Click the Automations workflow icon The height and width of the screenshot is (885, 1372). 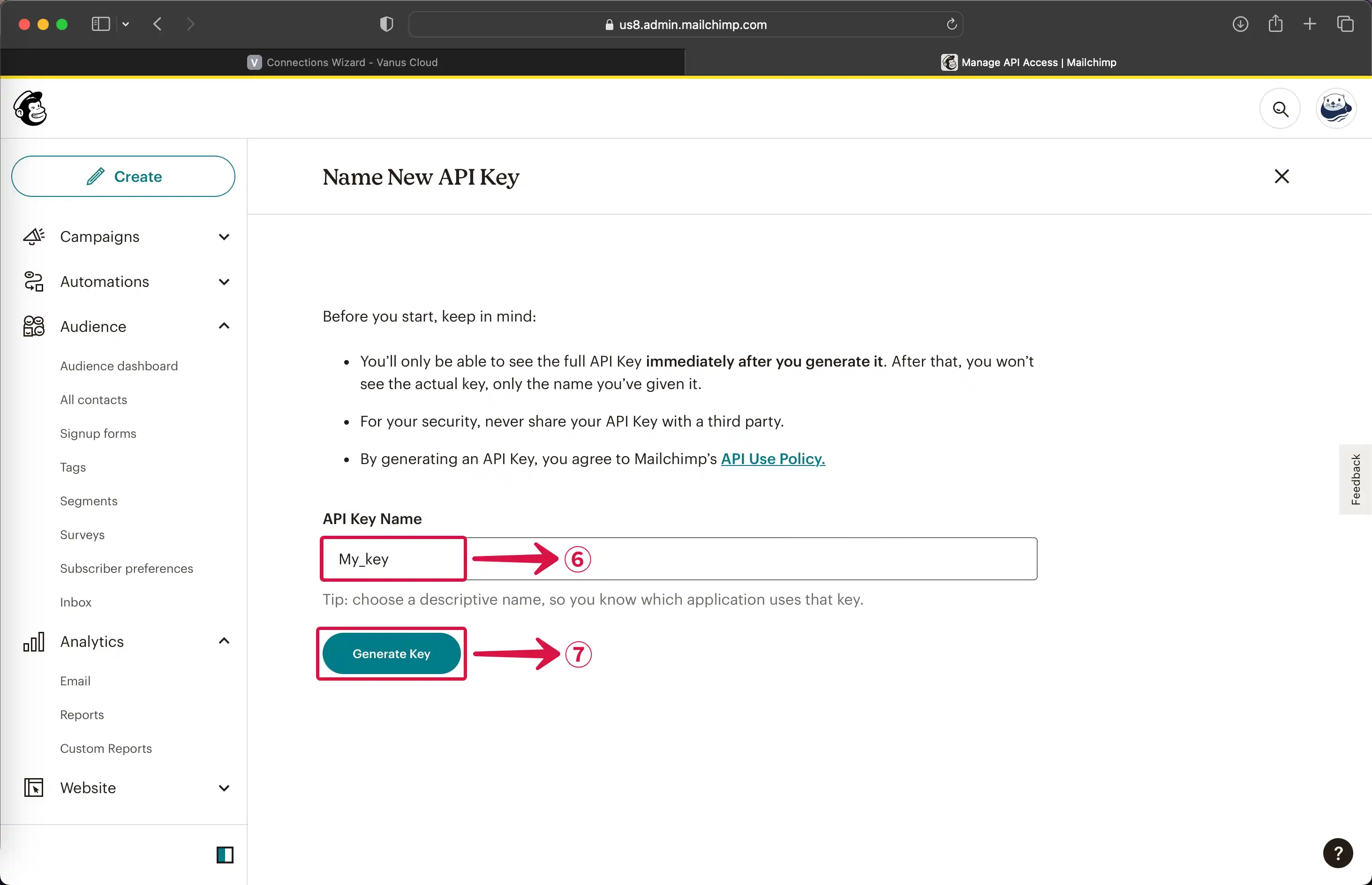point(34,282)
